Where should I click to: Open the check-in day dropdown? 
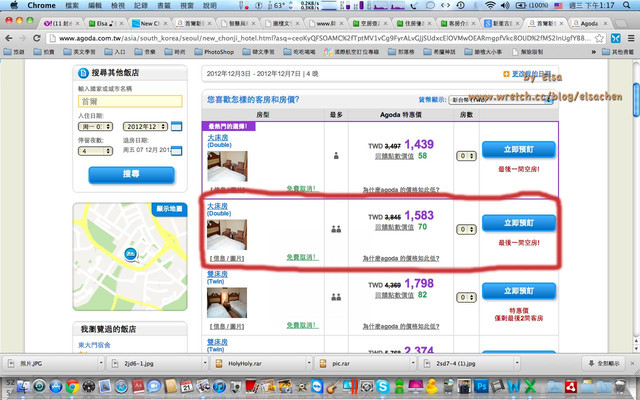(95, 127)
